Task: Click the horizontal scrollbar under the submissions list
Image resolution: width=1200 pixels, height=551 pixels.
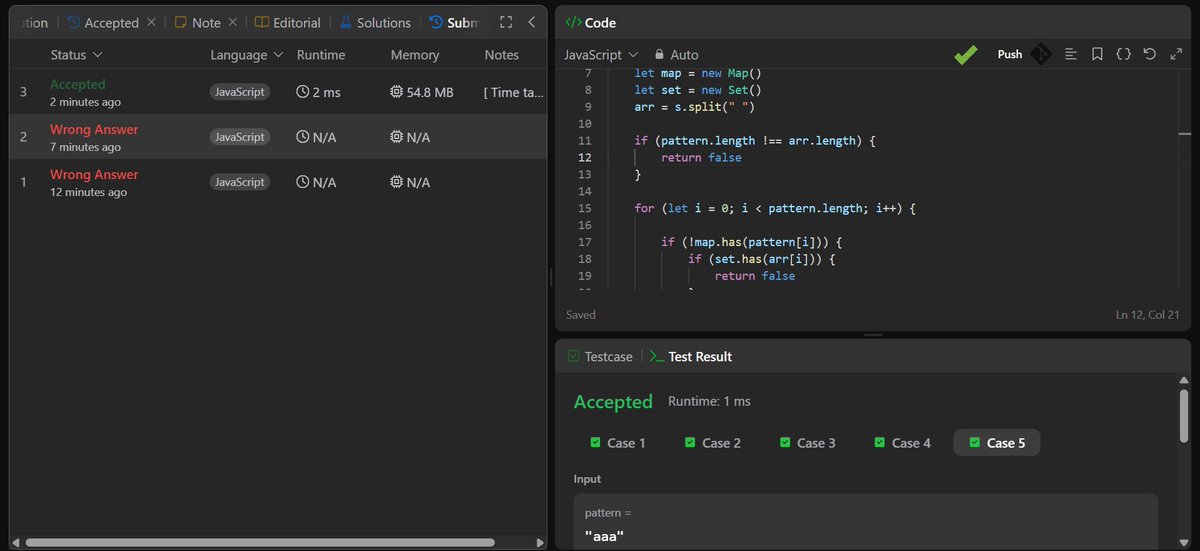Action: pos(260,542)
